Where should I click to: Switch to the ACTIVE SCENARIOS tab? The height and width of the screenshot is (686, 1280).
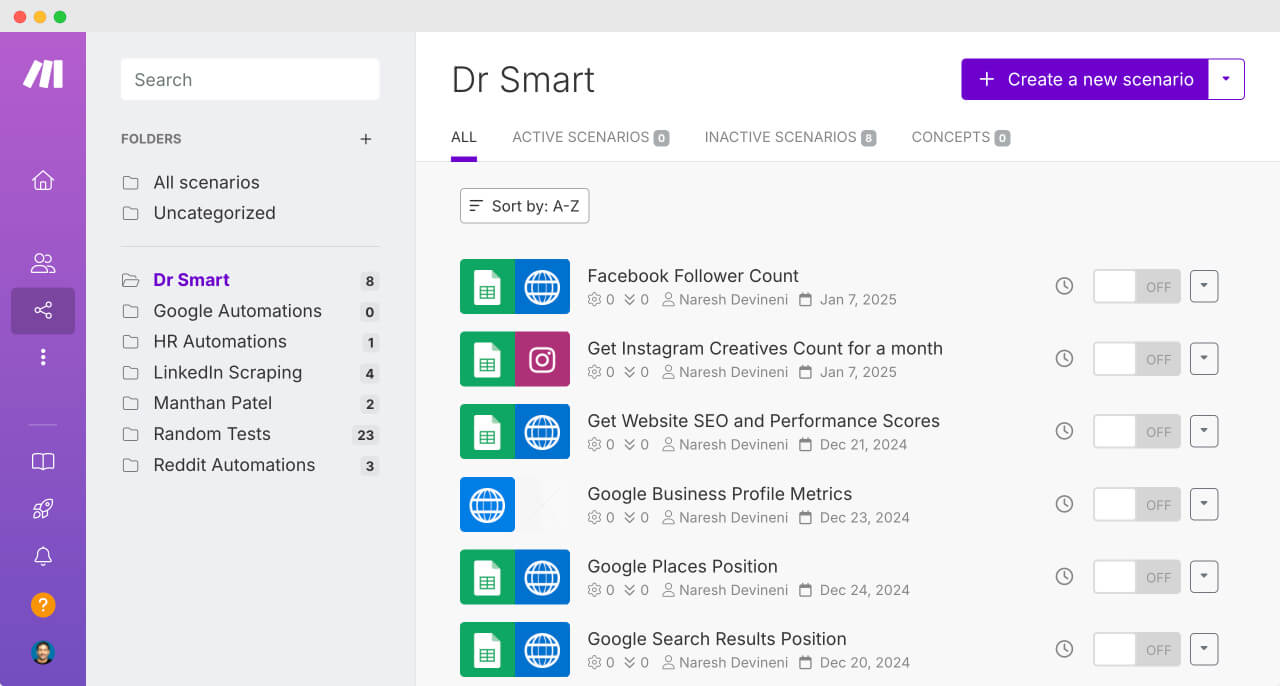590,137
